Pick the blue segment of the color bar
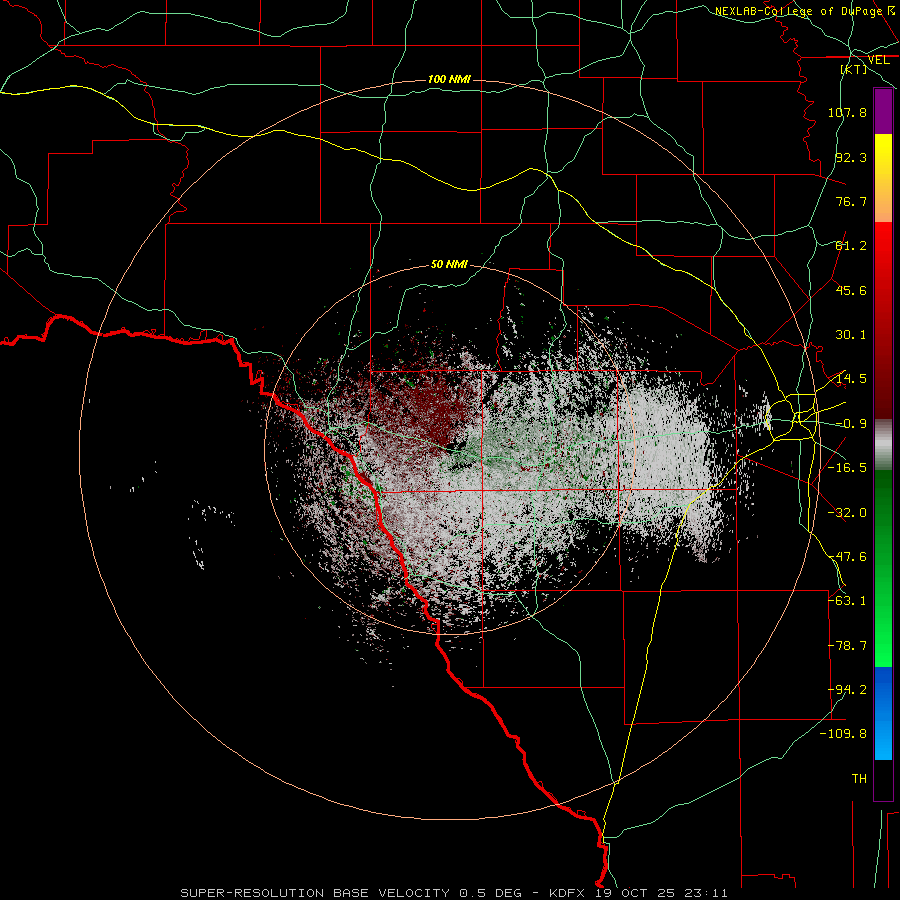This screenshot has width=900, height=900. 883,713
